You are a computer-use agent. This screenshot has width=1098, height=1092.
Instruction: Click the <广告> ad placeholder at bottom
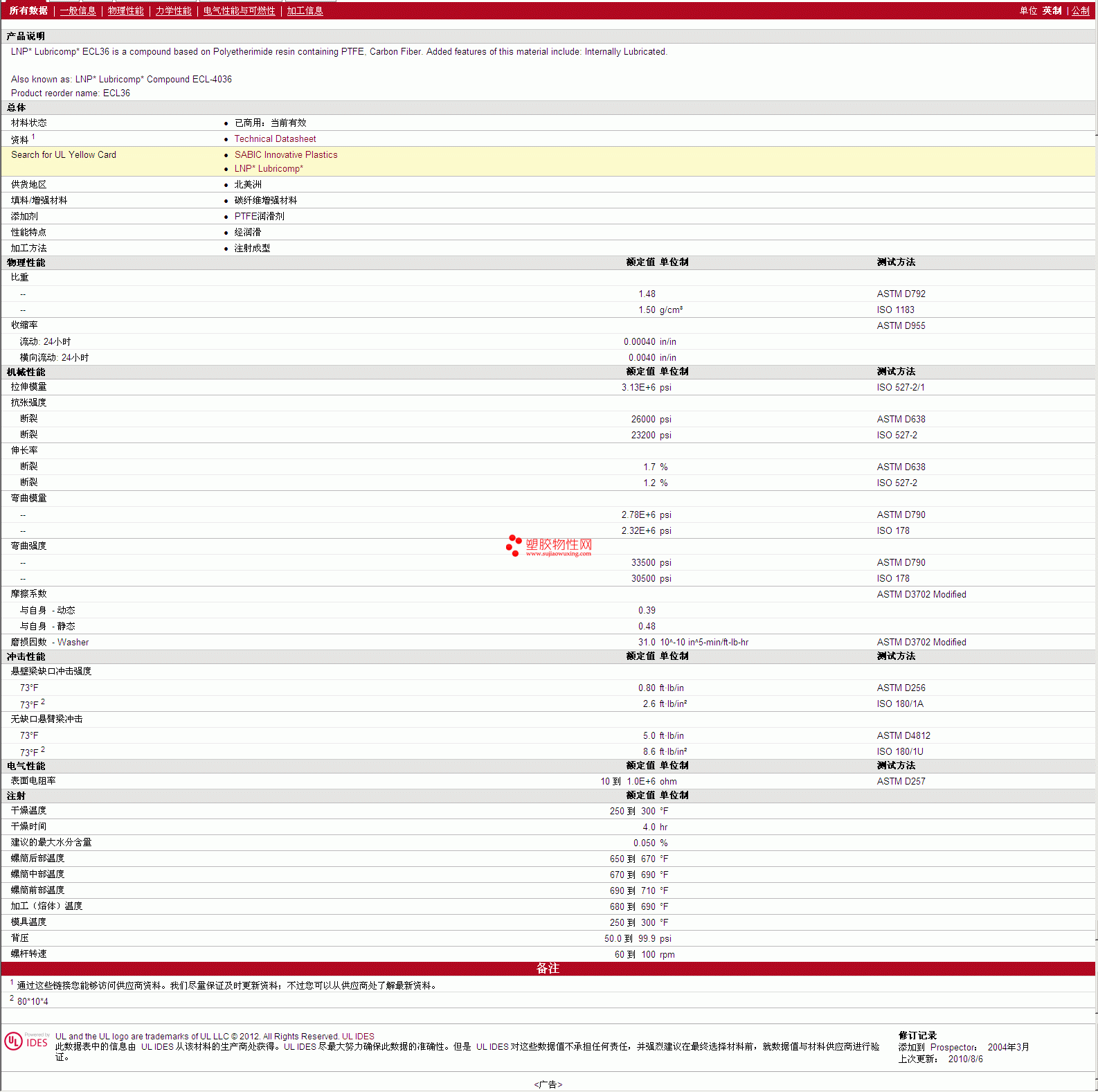coord(548,1084)
